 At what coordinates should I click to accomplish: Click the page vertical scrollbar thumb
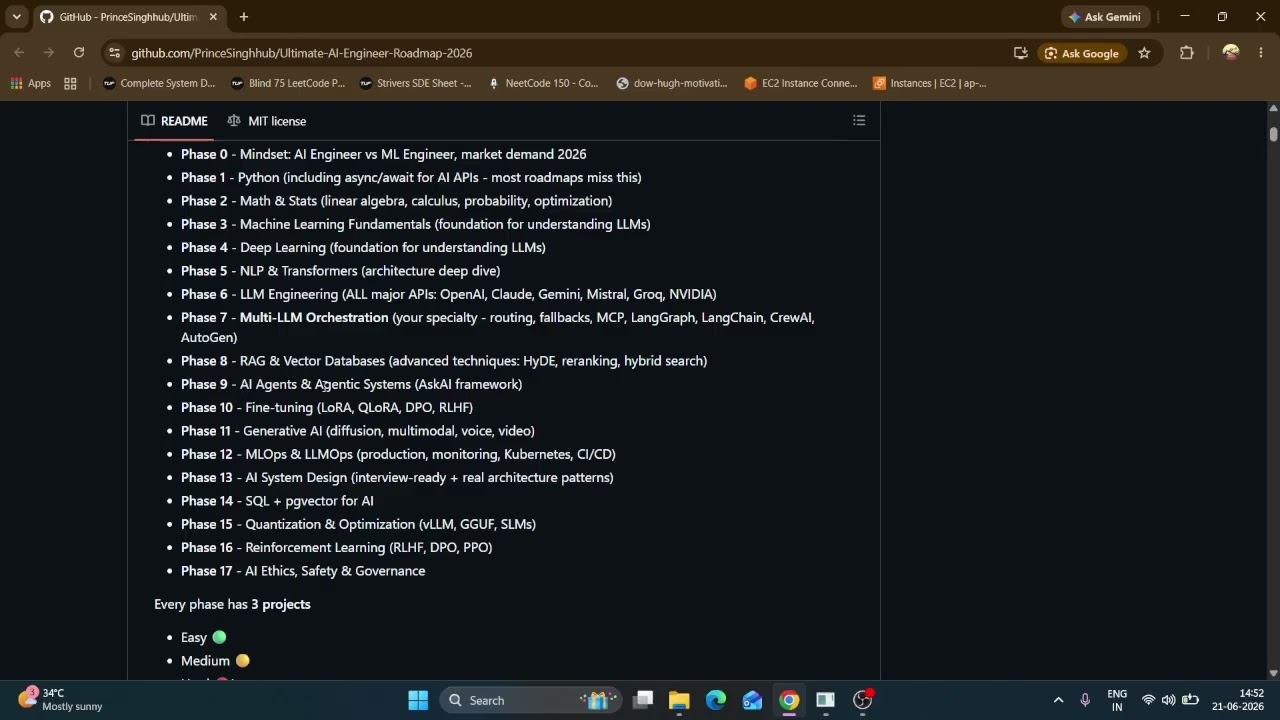[x=1273, y=134]
